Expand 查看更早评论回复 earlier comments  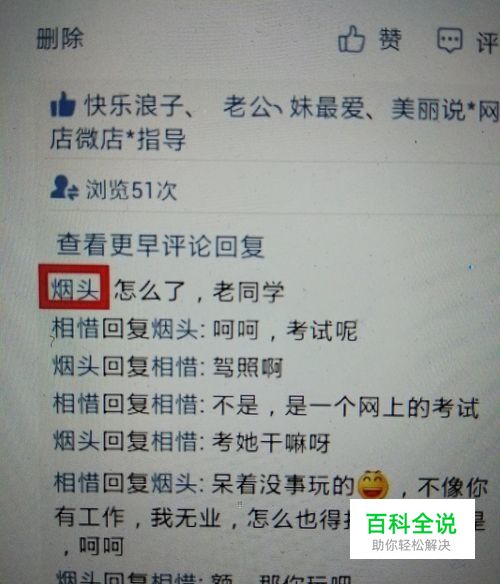(160, 245)
